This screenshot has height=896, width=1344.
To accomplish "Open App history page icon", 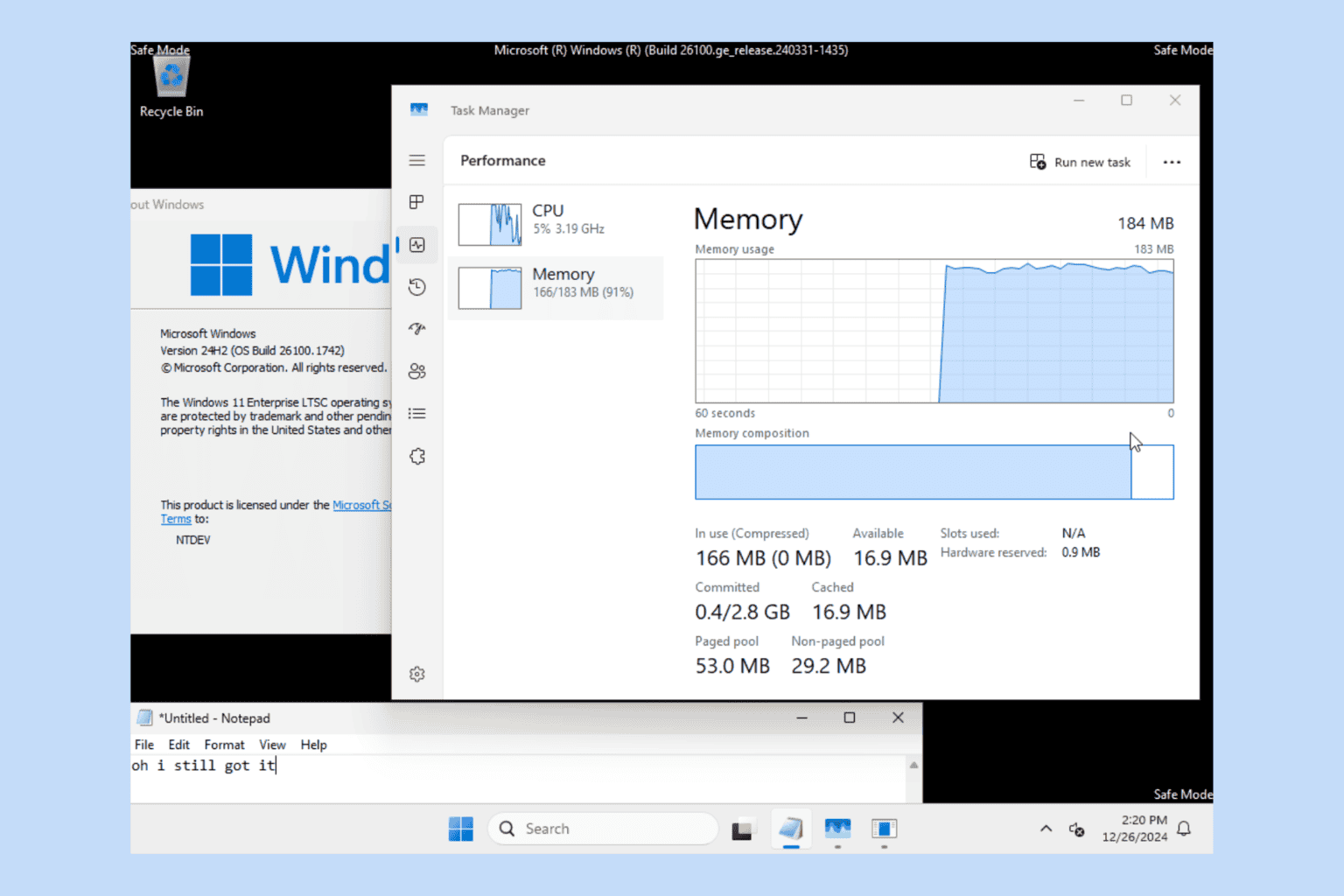I will point(417,287).
